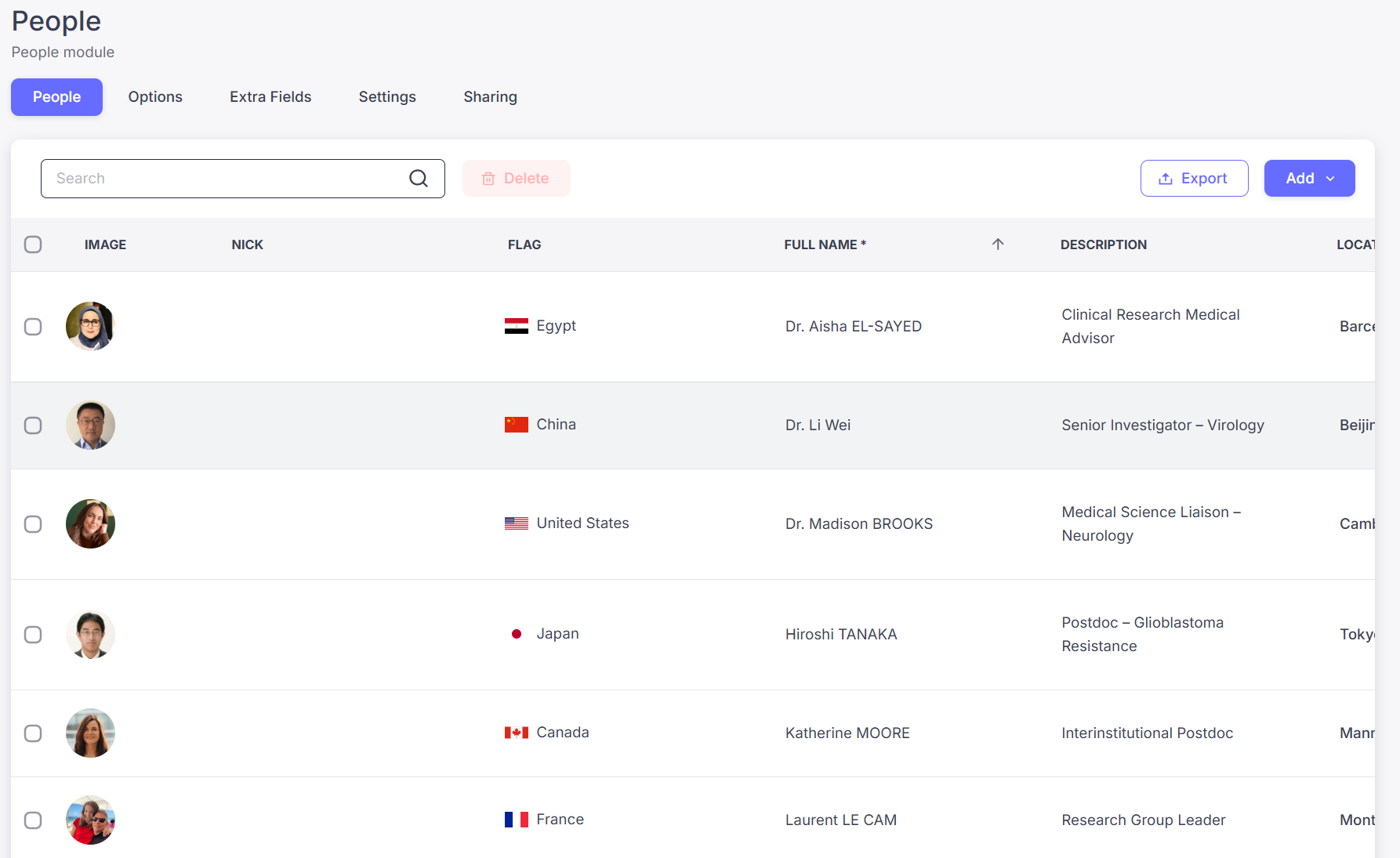Click the Image column header
Viewport: 1400px width, 858px height.
[x=105, y=244]
